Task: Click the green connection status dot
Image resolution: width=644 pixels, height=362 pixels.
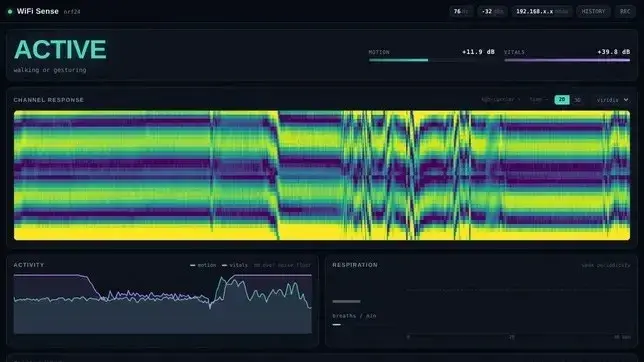Action: pos(10,12)
